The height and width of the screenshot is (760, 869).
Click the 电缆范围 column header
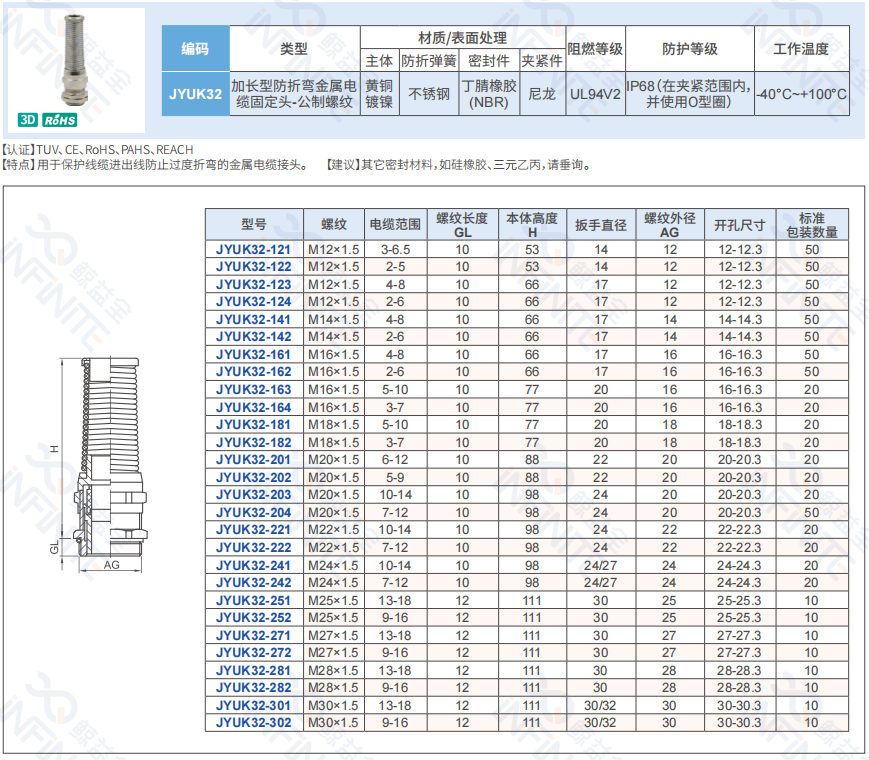(395, 225)
